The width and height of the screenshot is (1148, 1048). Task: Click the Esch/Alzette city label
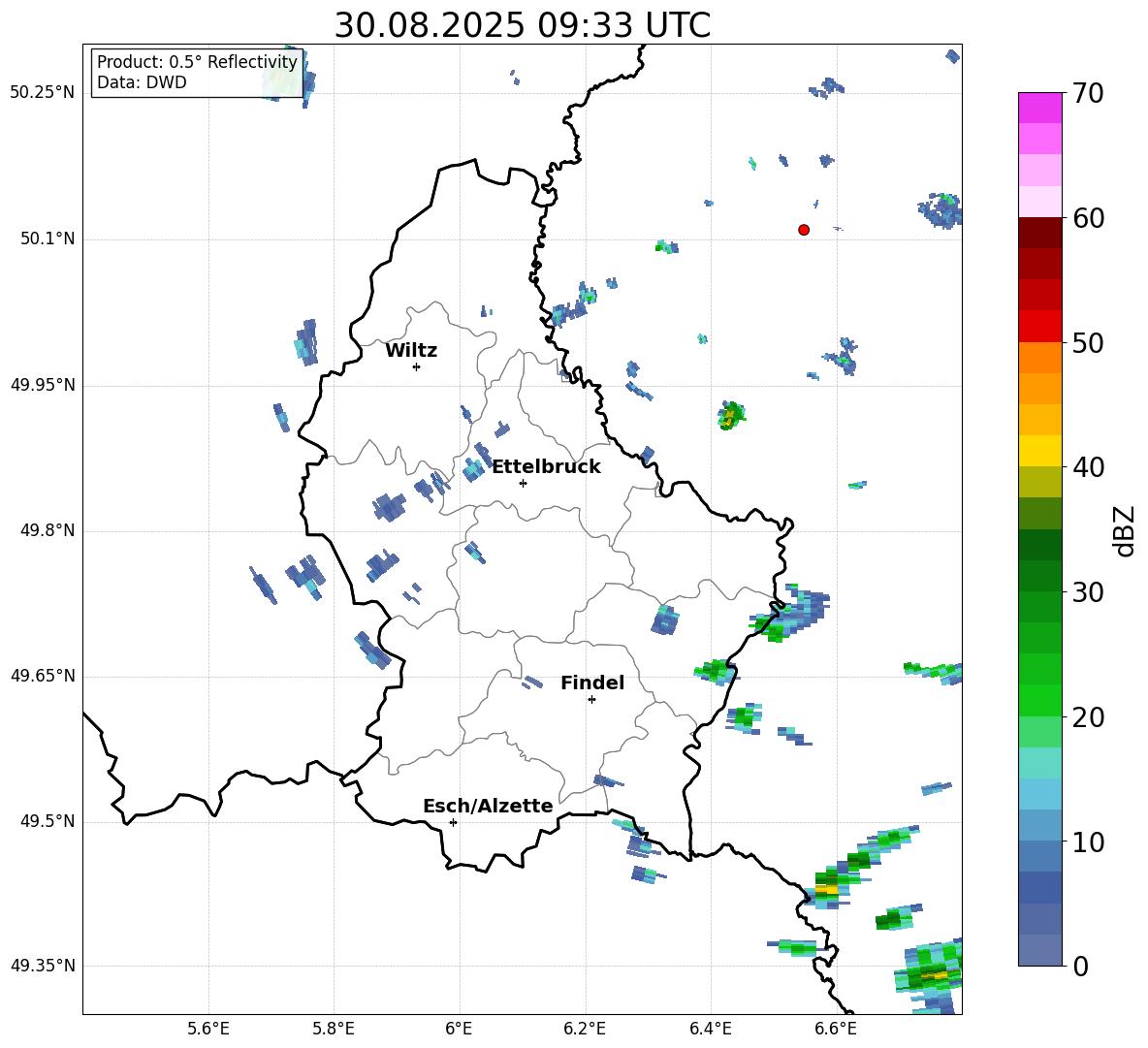[x=488, y=806]
